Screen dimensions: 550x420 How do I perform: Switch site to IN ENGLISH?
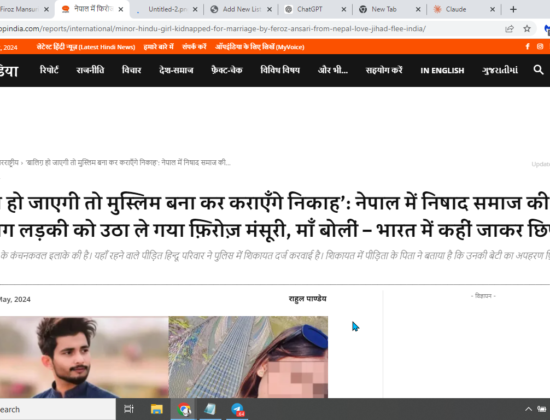tap(442, 71)
